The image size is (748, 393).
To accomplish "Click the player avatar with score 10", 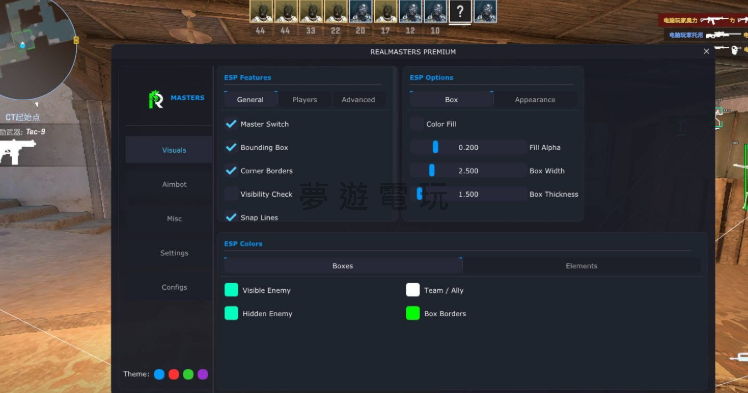I will point(435,11).
